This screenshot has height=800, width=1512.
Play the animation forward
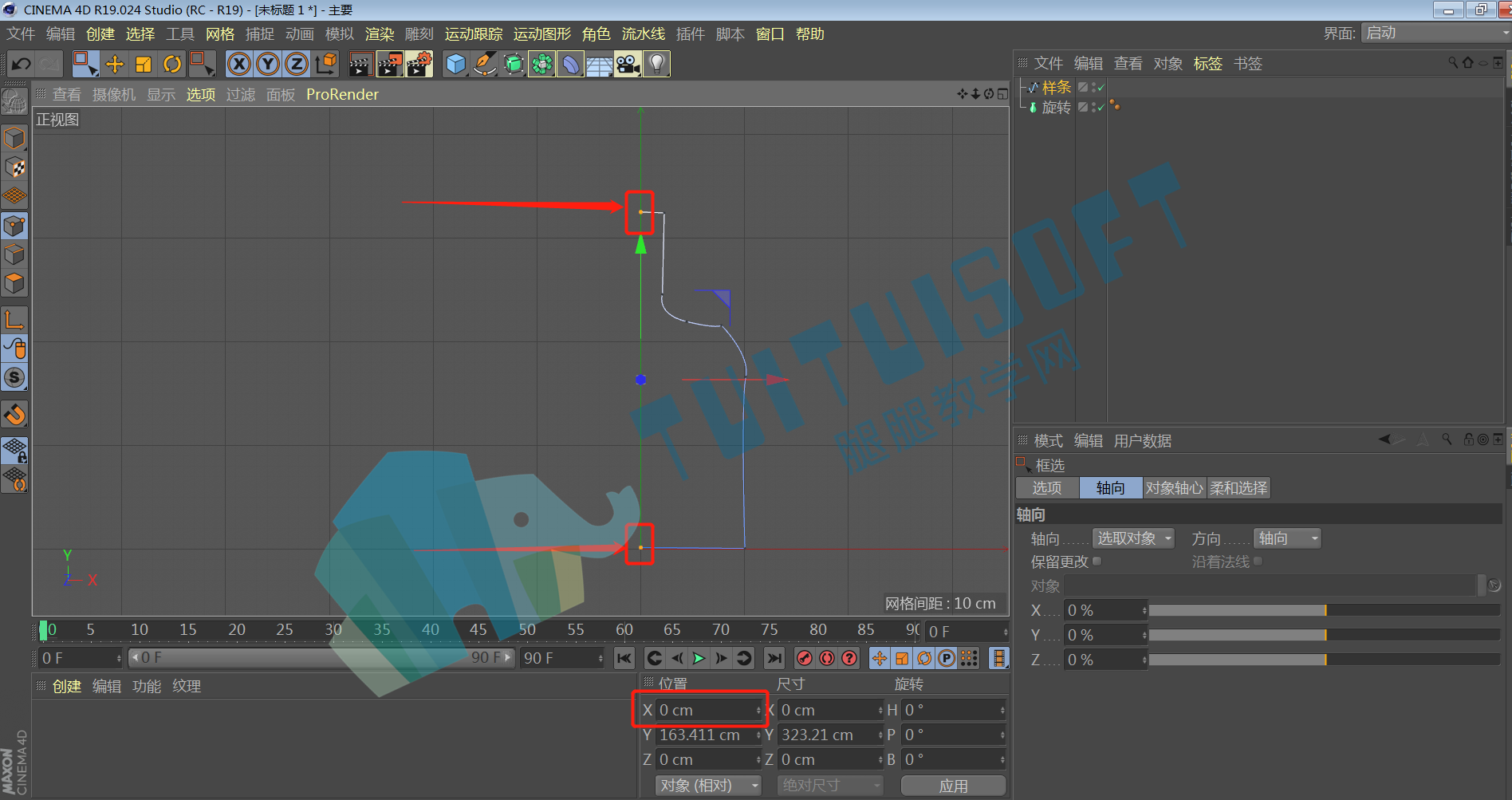699,658
